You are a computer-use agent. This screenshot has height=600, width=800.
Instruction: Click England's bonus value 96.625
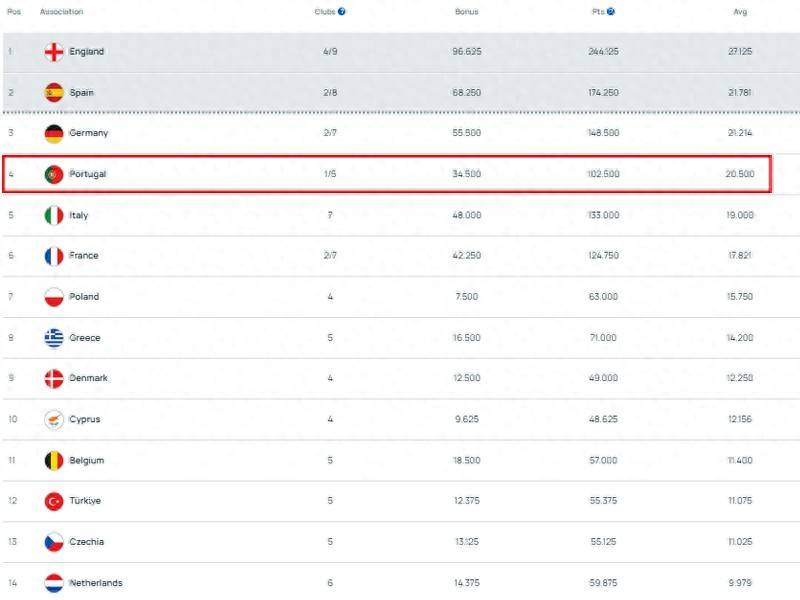point(467,52)
